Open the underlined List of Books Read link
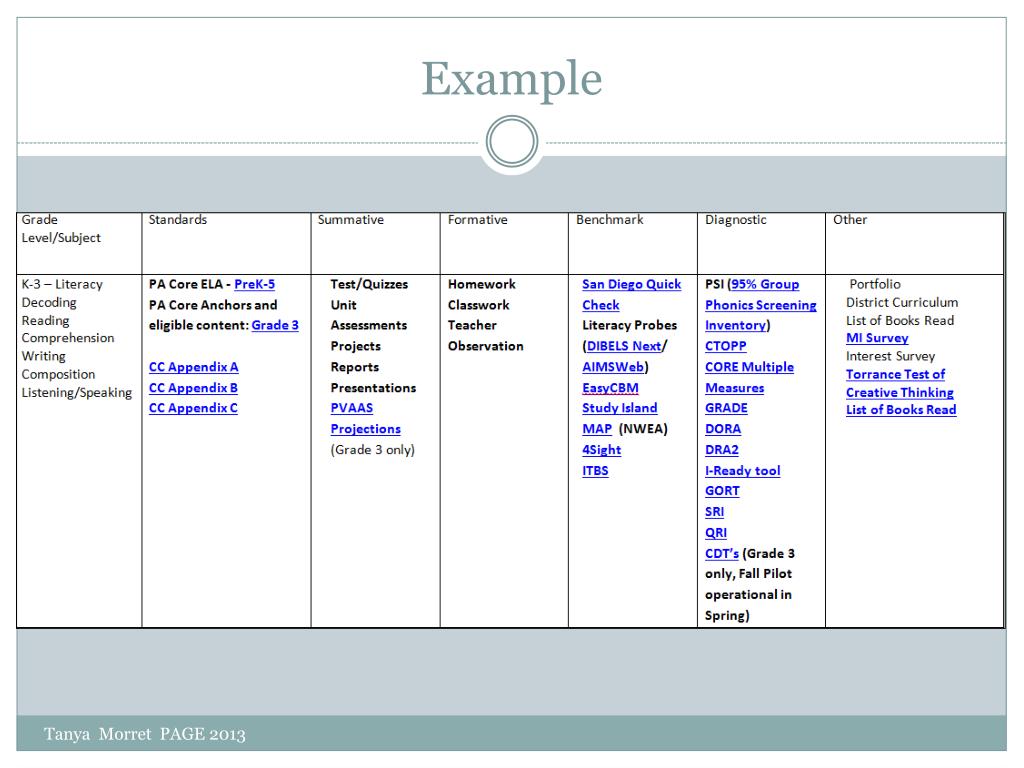The image size is (1024, 768). coord(901,410)
